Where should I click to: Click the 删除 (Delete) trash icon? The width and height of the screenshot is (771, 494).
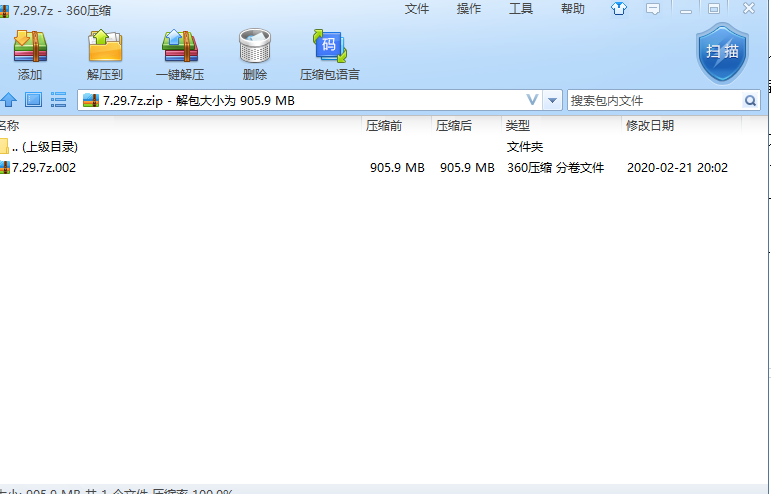[x=255, y=46]
